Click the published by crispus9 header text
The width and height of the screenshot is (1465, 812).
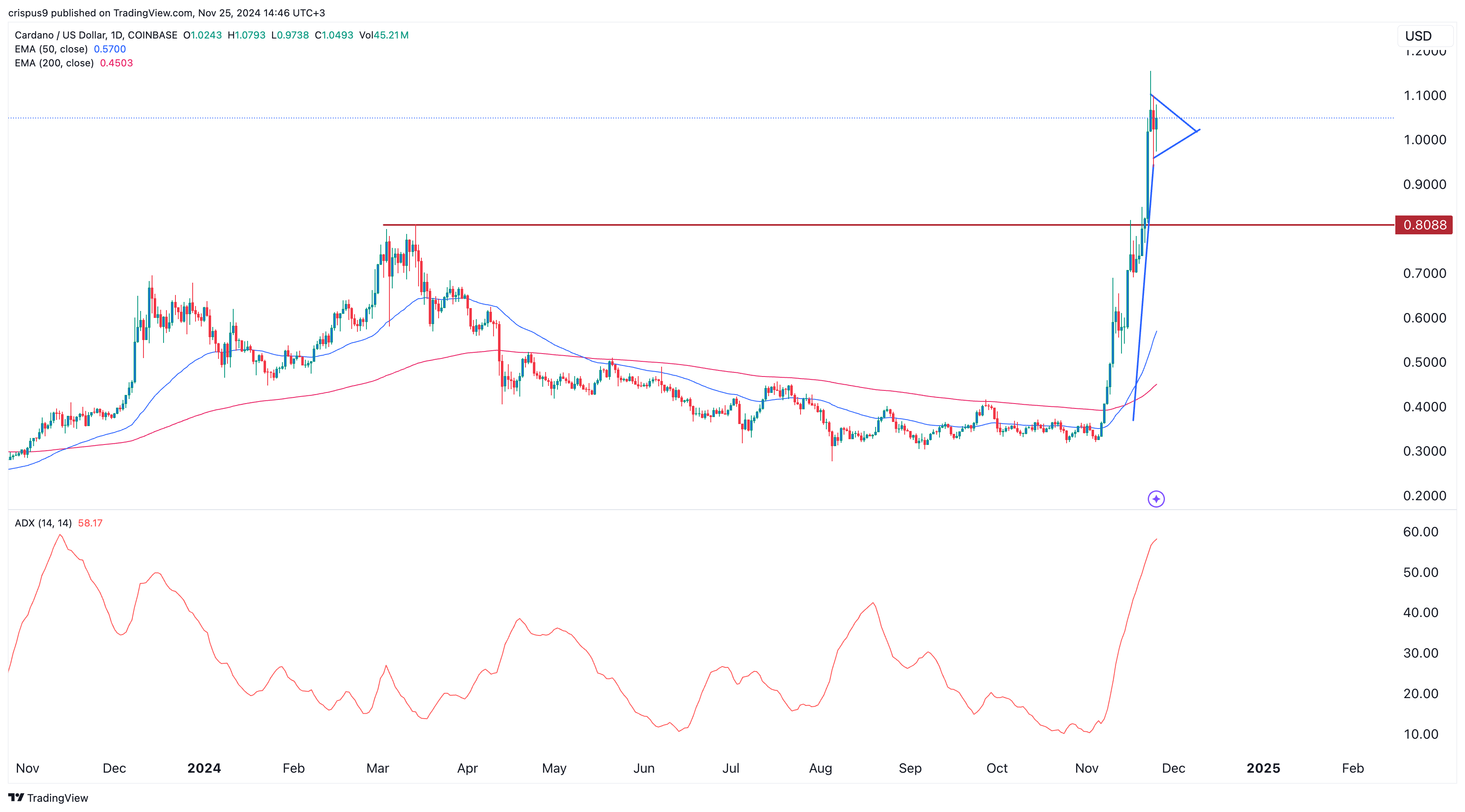(167, 13)
